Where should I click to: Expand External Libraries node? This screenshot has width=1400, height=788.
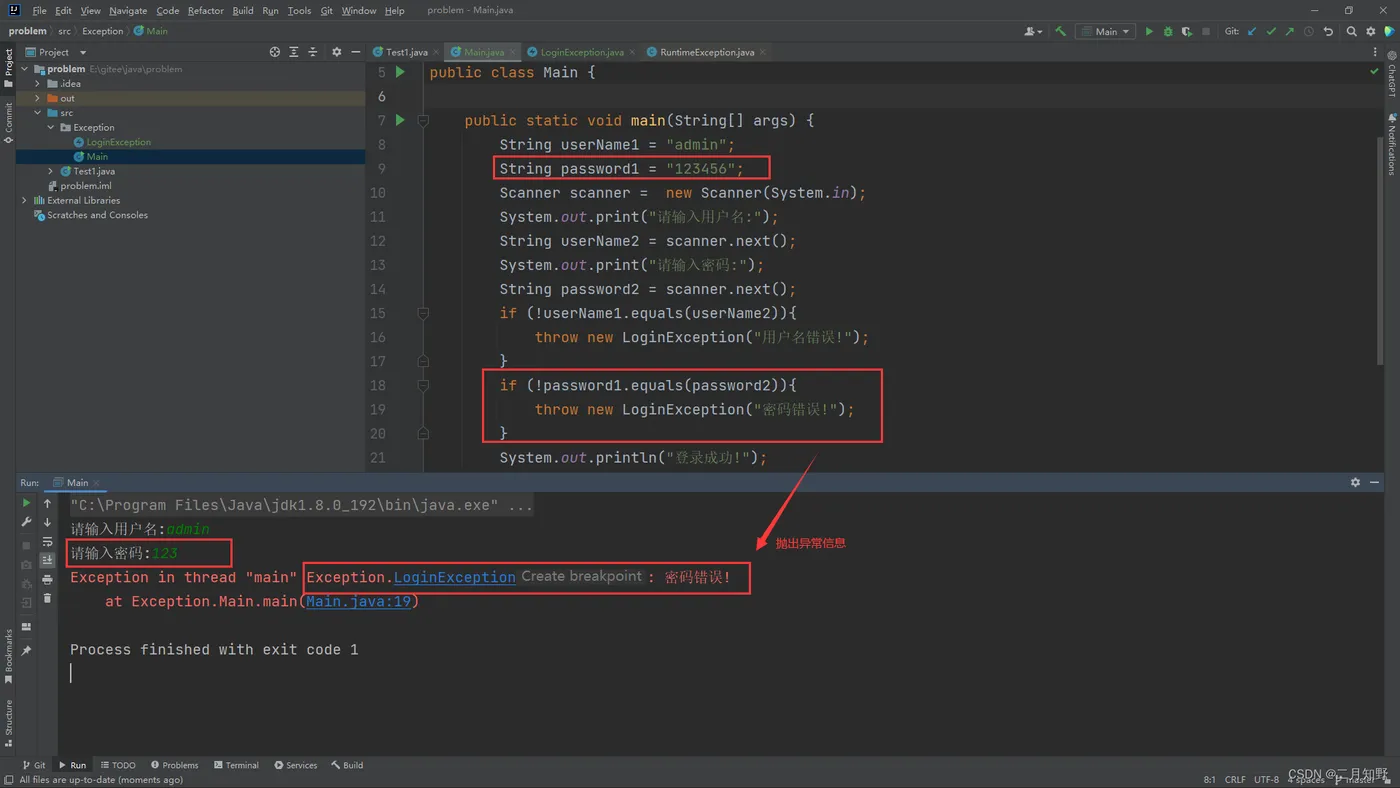(24, 200)
